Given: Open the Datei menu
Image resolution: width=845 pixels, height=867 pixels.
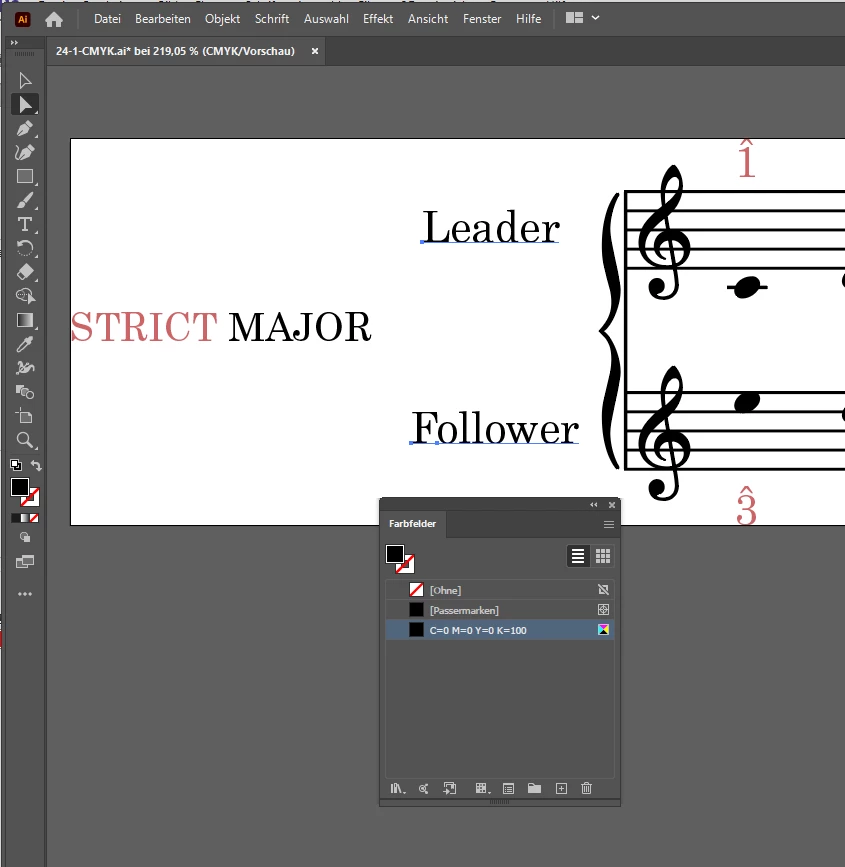Looking at the screenshot, I should 107,19.
